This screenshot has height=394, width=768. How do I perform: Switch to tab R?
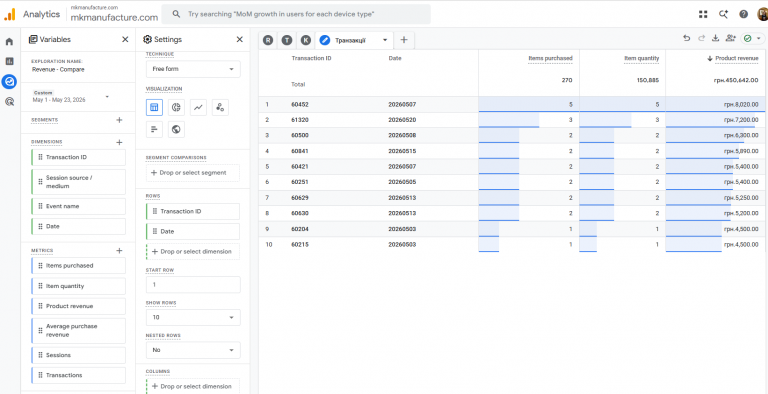268,40
